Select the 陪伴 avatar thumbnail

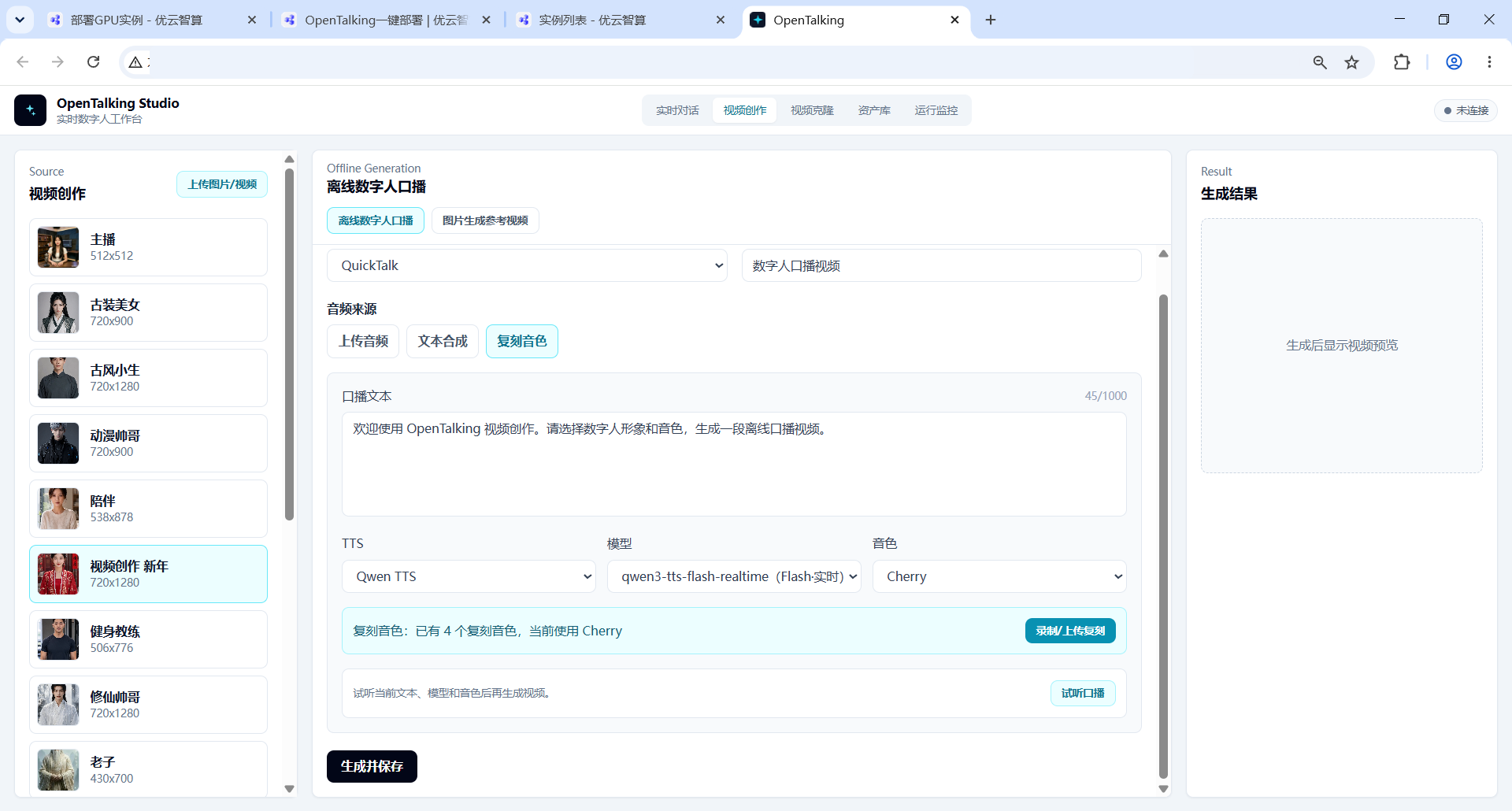(x=58, y=509)
